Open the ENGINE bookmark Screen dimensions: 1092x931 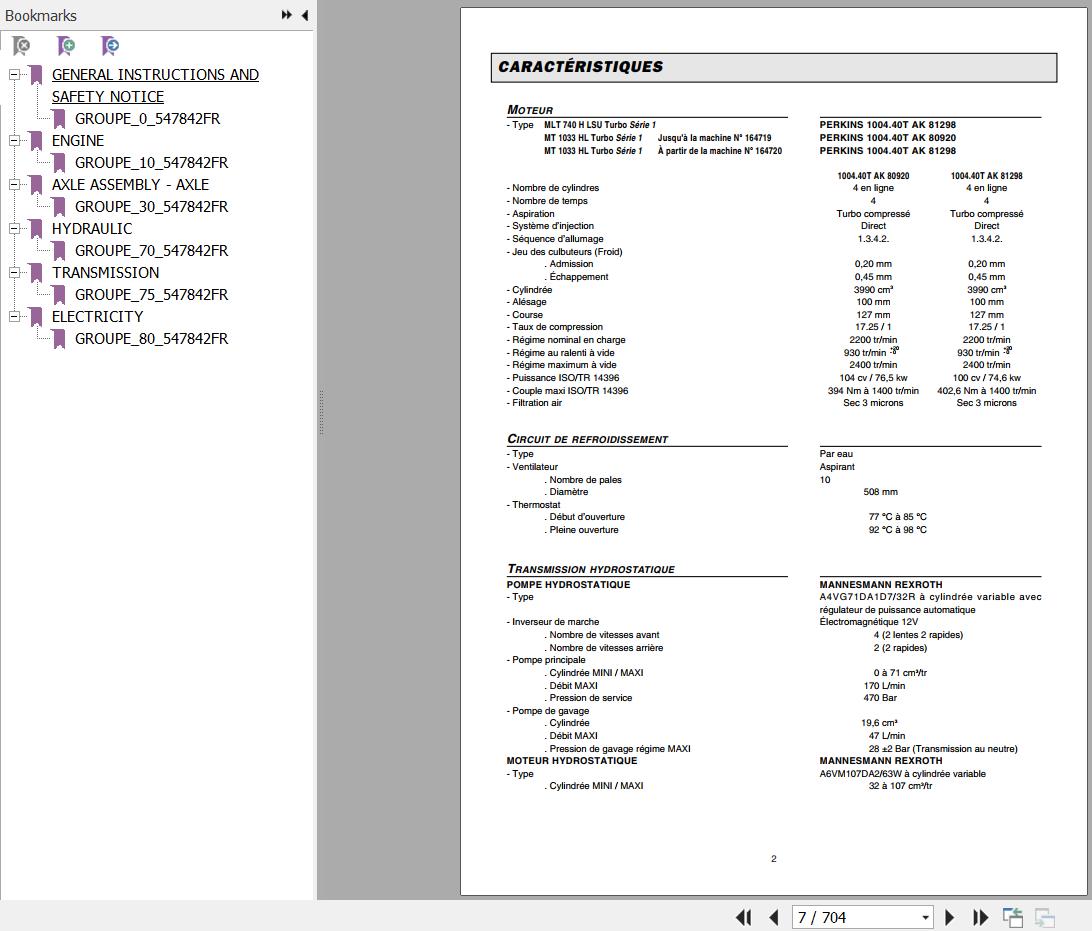(78, 141)
